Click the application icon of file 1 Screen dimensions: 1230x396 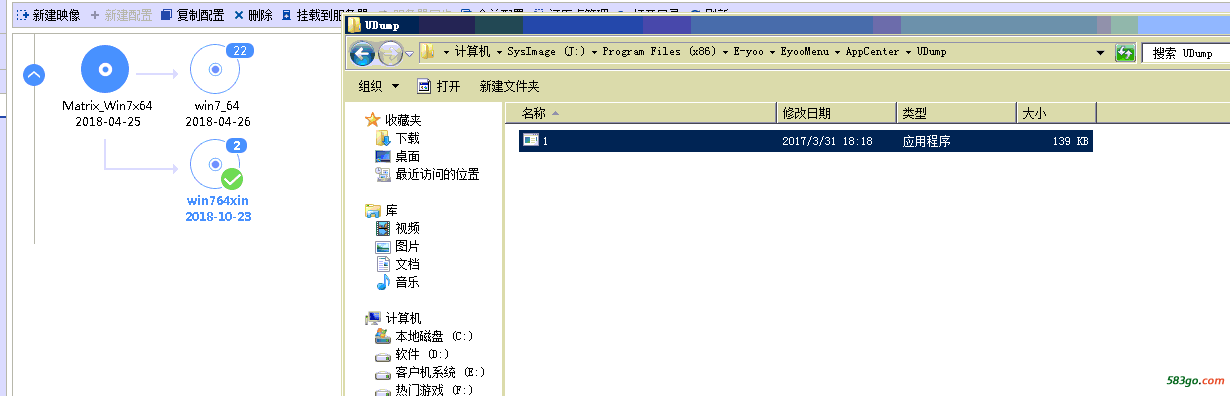pos(530,141)
